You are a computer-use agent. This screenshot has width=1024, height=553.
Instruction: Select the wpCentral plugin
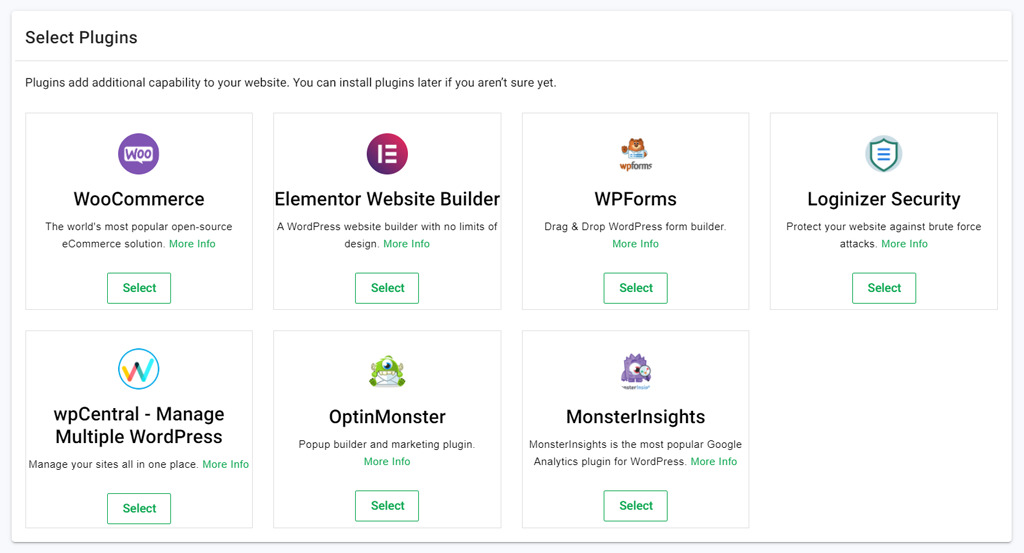139,509
